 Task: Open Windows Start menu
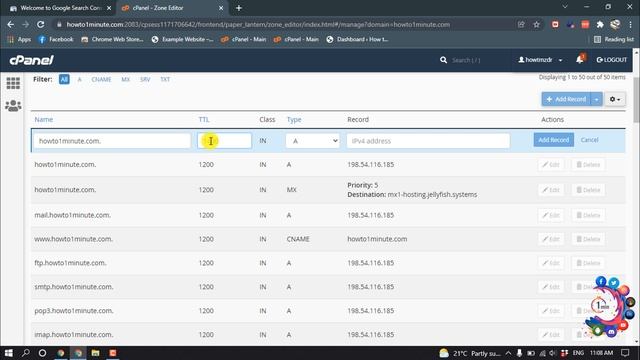click(x=9, y=353)
